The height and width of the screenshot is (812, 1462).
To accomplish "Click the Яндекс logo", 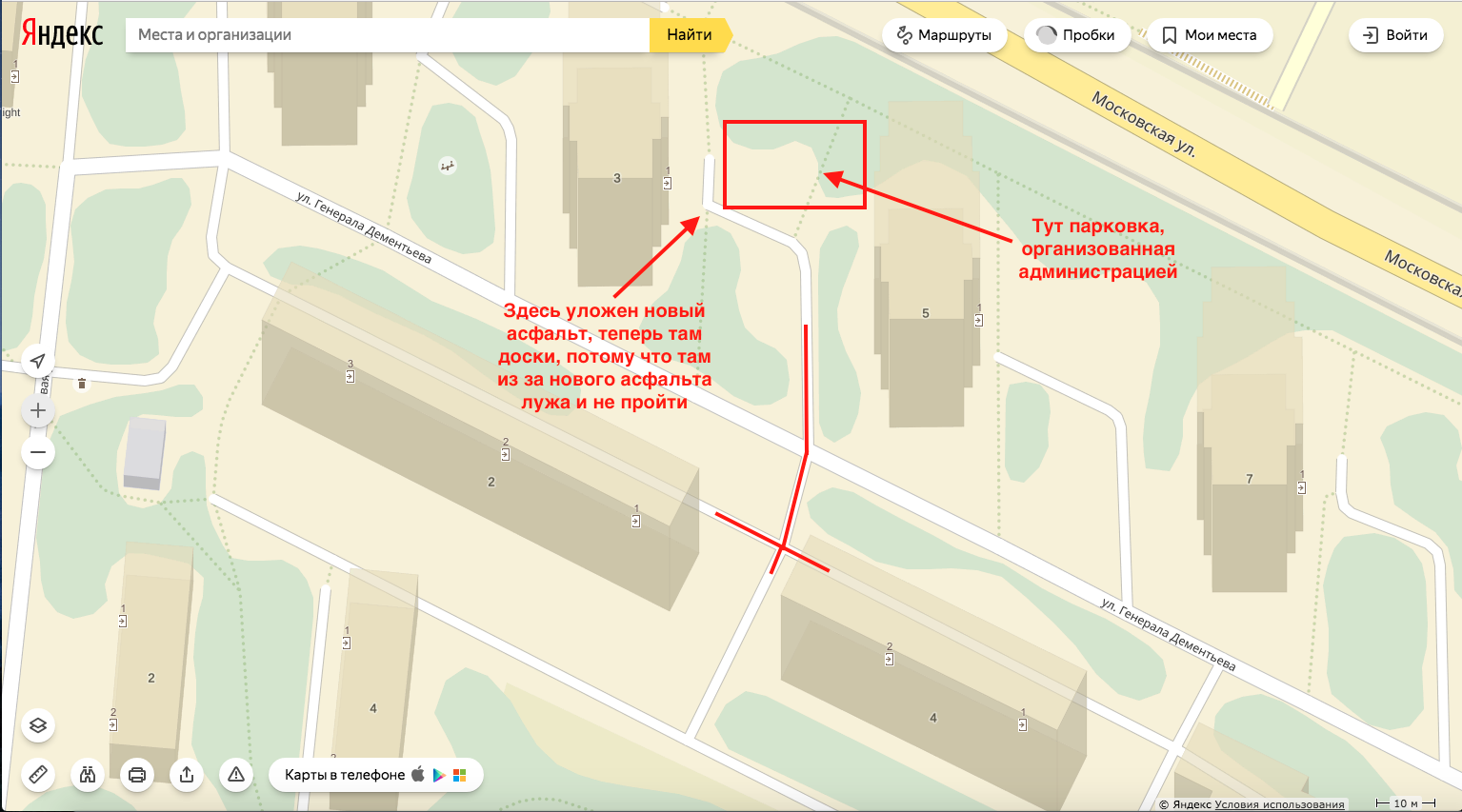I will [x=63, y=34].
